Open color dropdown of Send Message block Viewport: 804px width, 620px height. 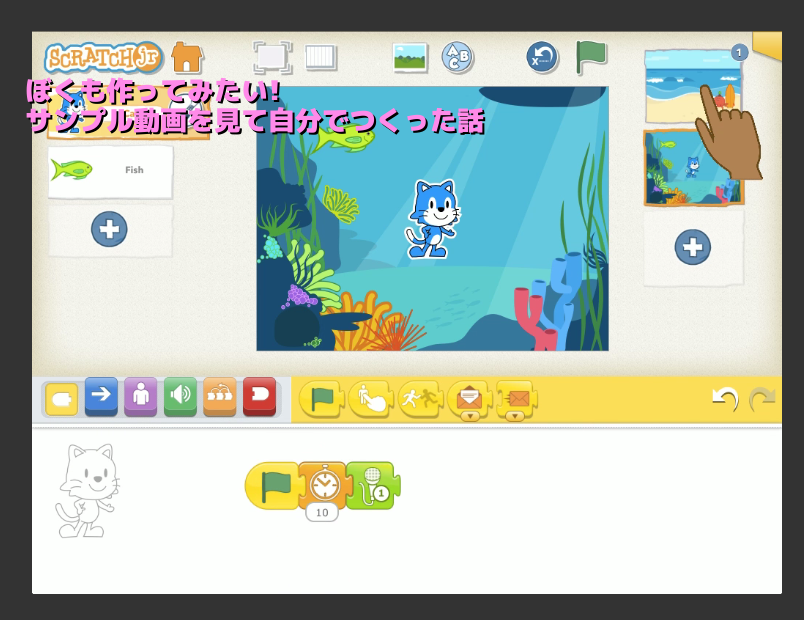pos(515,416)
